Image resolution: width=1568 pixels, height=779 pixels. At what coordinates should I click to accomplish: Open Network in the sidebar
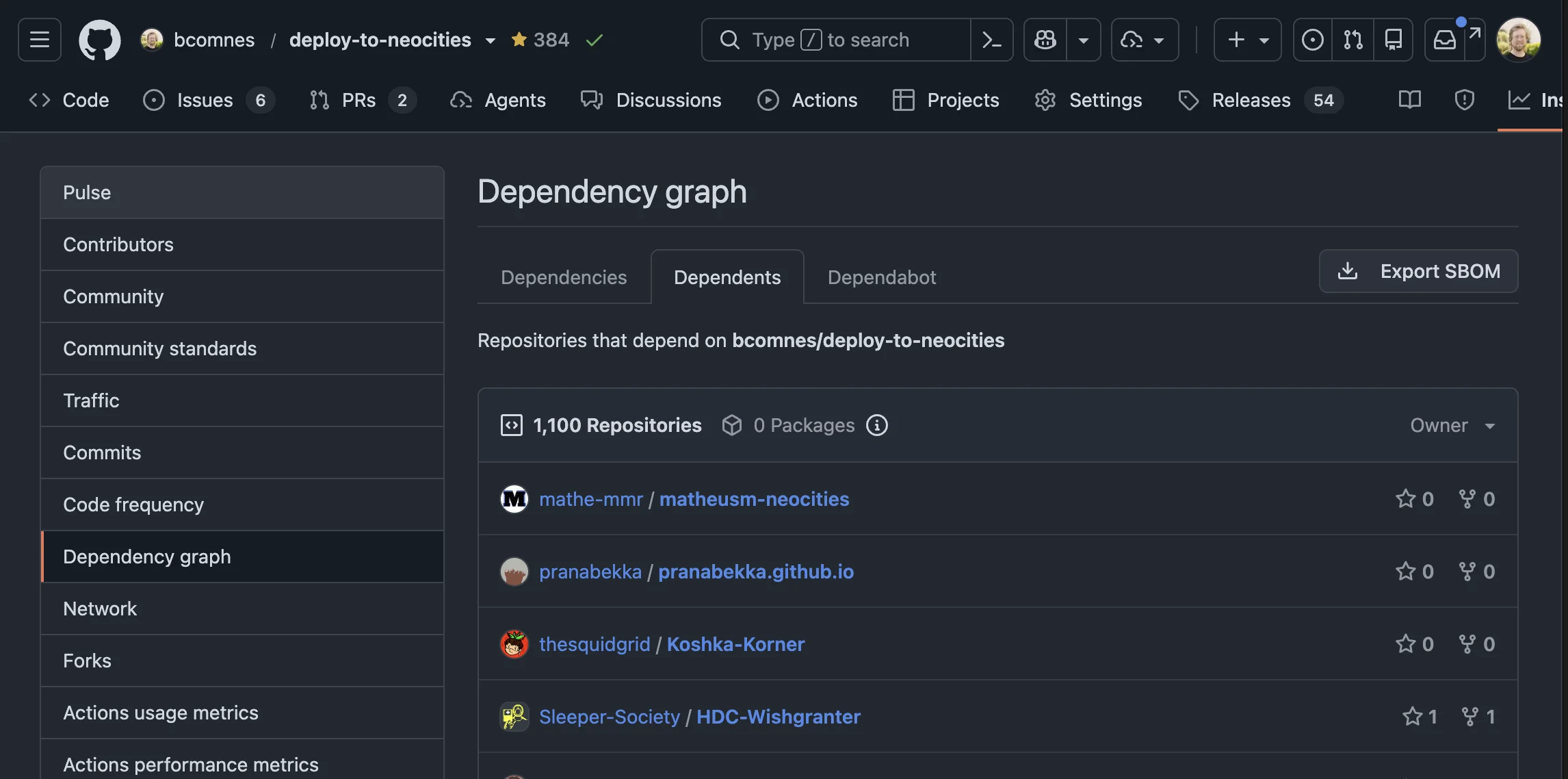coord(242,609)
